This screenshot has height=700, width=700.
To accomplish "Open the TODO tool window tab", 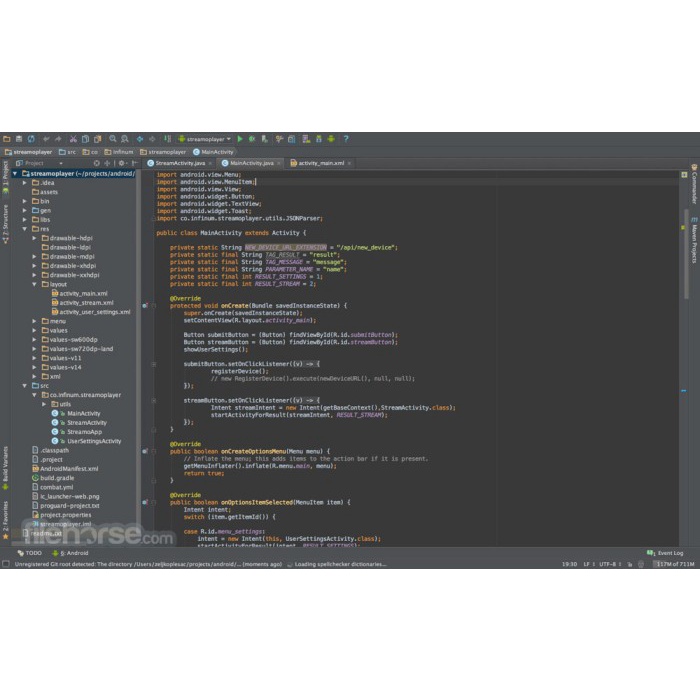I will coord(29,553).
